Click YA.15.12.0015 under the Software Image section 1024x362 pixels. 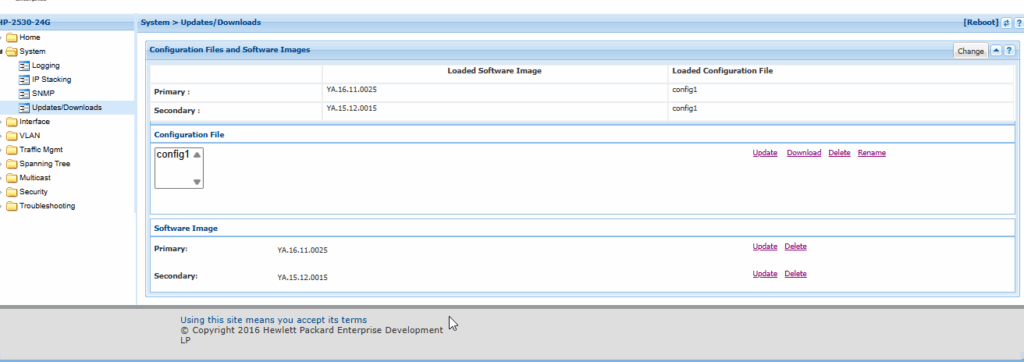point(302,278)
